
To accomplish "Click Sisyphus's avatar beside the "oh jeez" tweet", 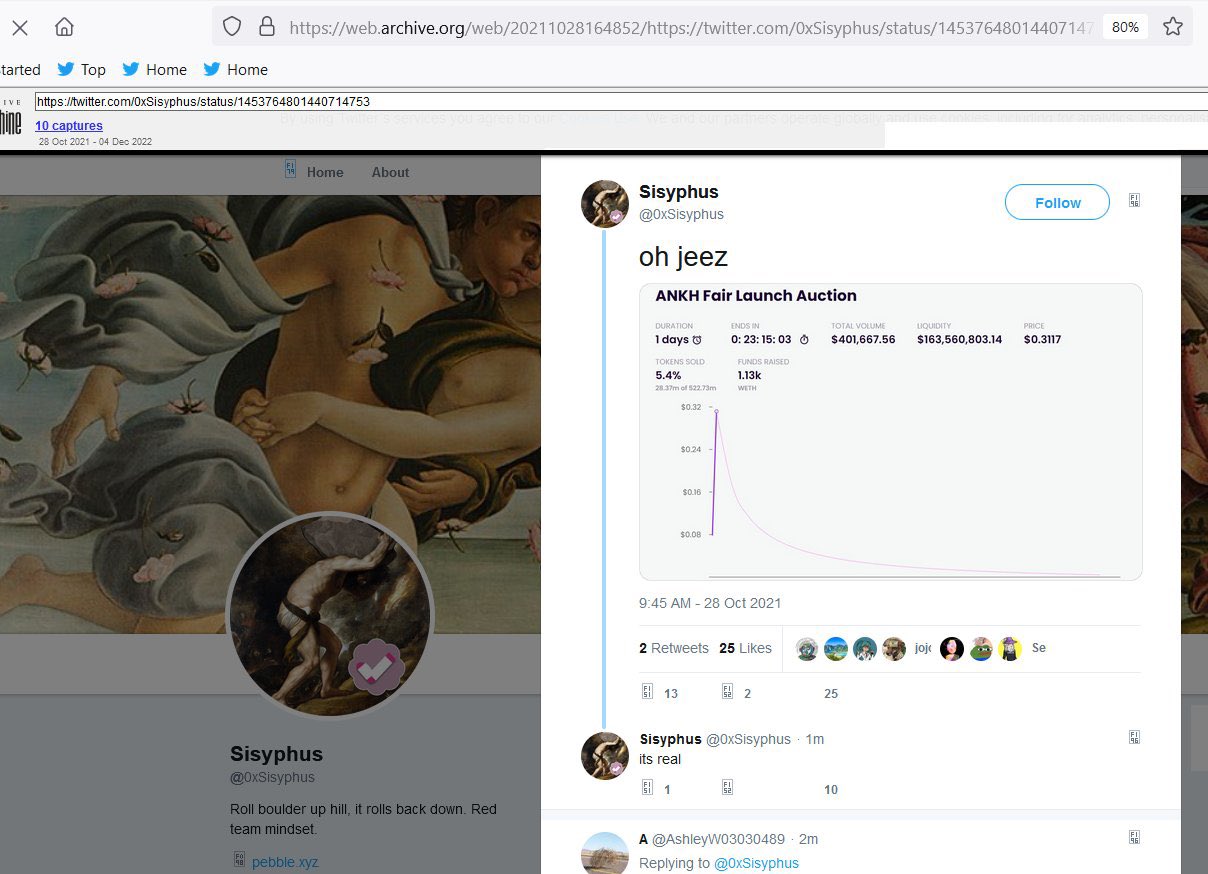I will coord(604,203).
